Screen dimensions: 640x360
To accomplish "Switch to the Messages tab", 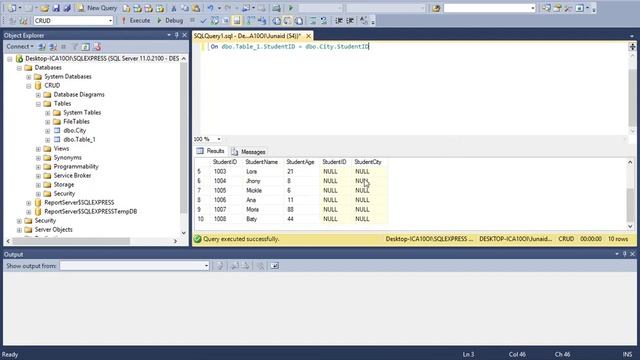I will pyautogui.click(x=249, y=152).
